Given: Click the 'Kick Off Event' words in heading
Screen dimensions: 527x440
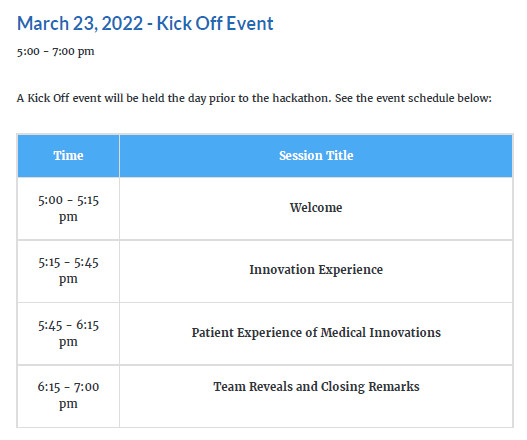Looking at the screenshot, I should click(x=215, y=24).
